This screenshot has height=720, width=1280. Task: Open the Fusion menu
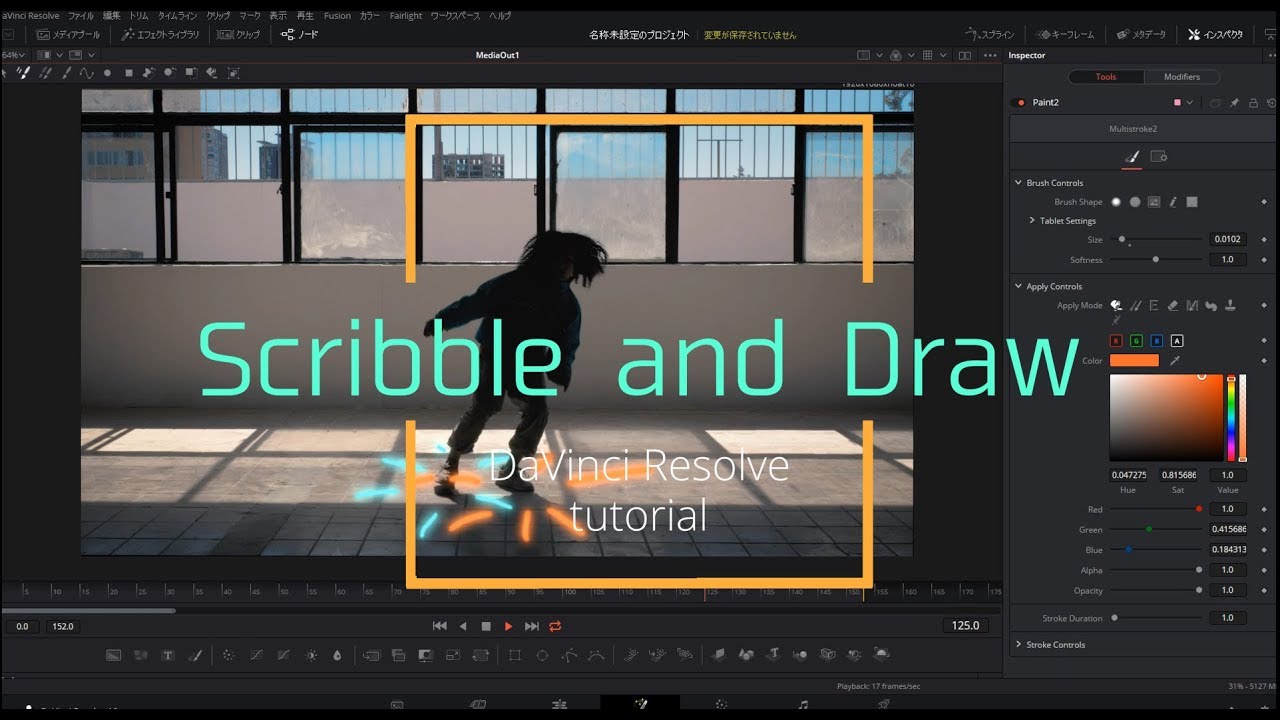[337, 16]
